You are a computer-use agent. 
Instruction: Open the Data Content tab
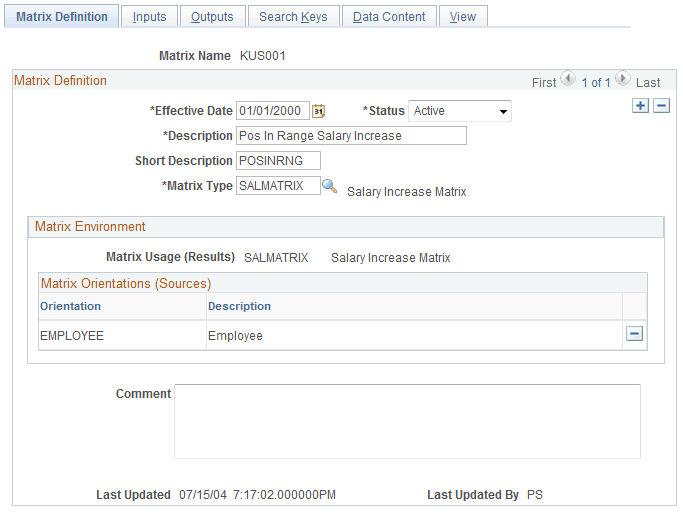click(x=389, y=17)
